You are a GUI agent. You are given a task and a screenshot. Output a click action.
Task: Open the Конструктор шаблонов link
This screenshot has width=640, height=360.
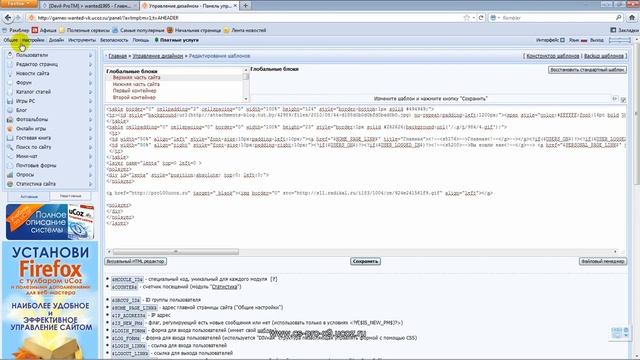pyautogui.click(x=553, y=56)
